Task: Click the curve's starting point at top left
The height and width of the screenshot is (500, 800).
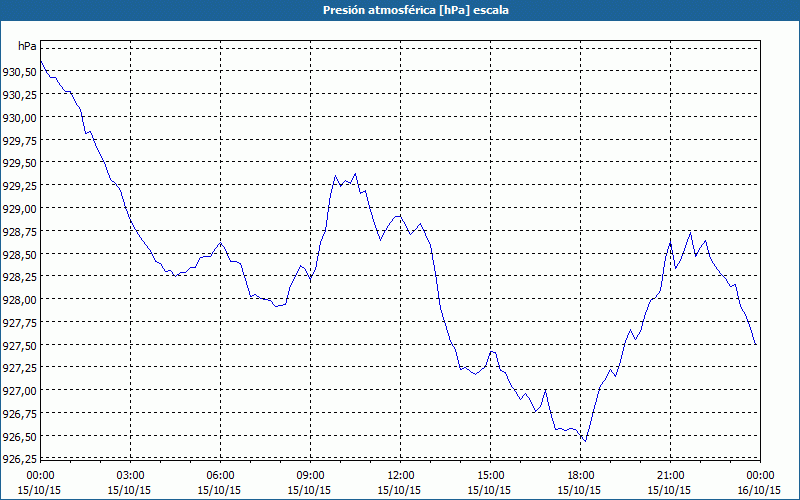Action: [x=41, y=62]
